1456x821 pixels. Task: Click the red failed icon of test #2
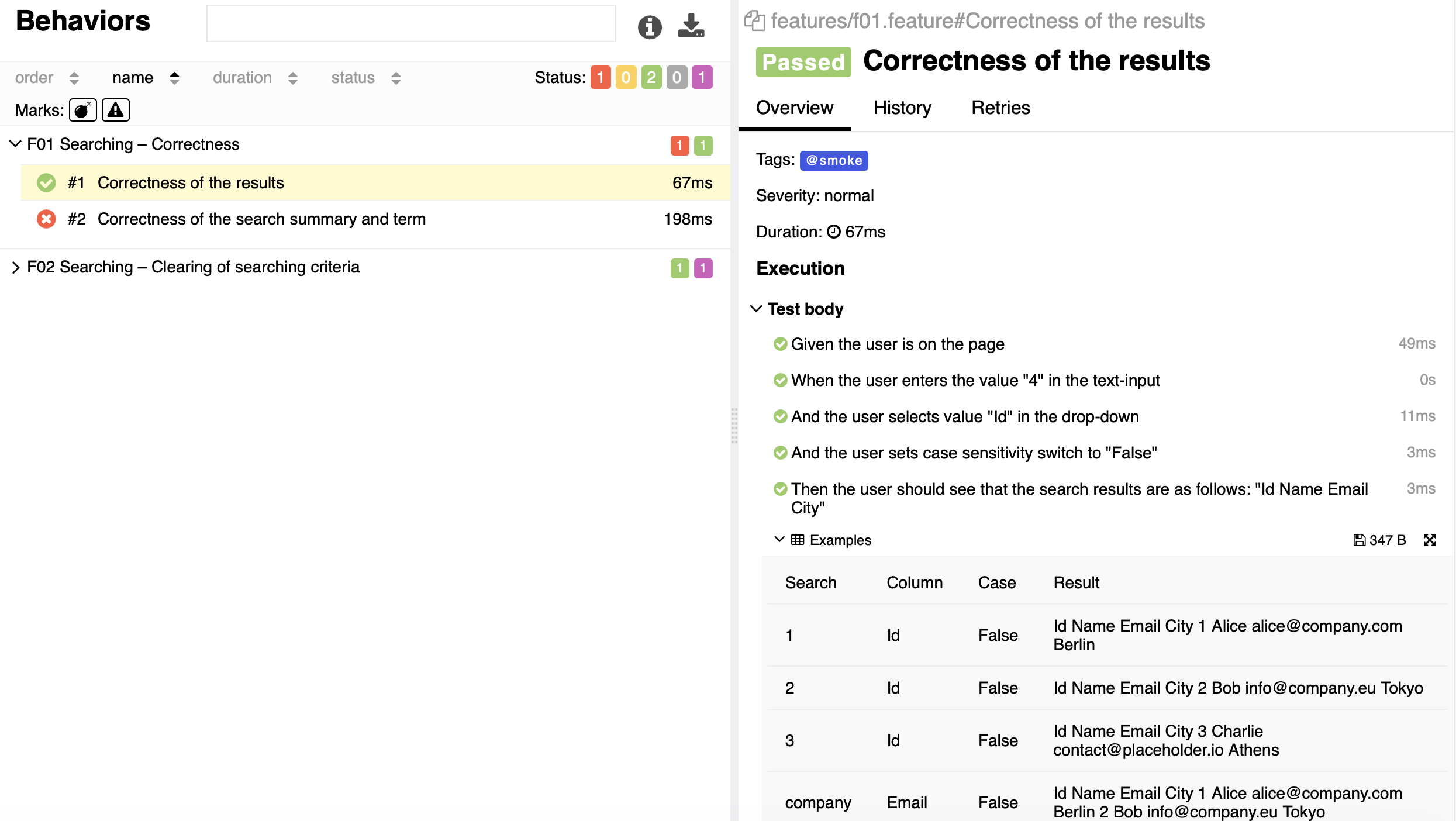(46, 219)
